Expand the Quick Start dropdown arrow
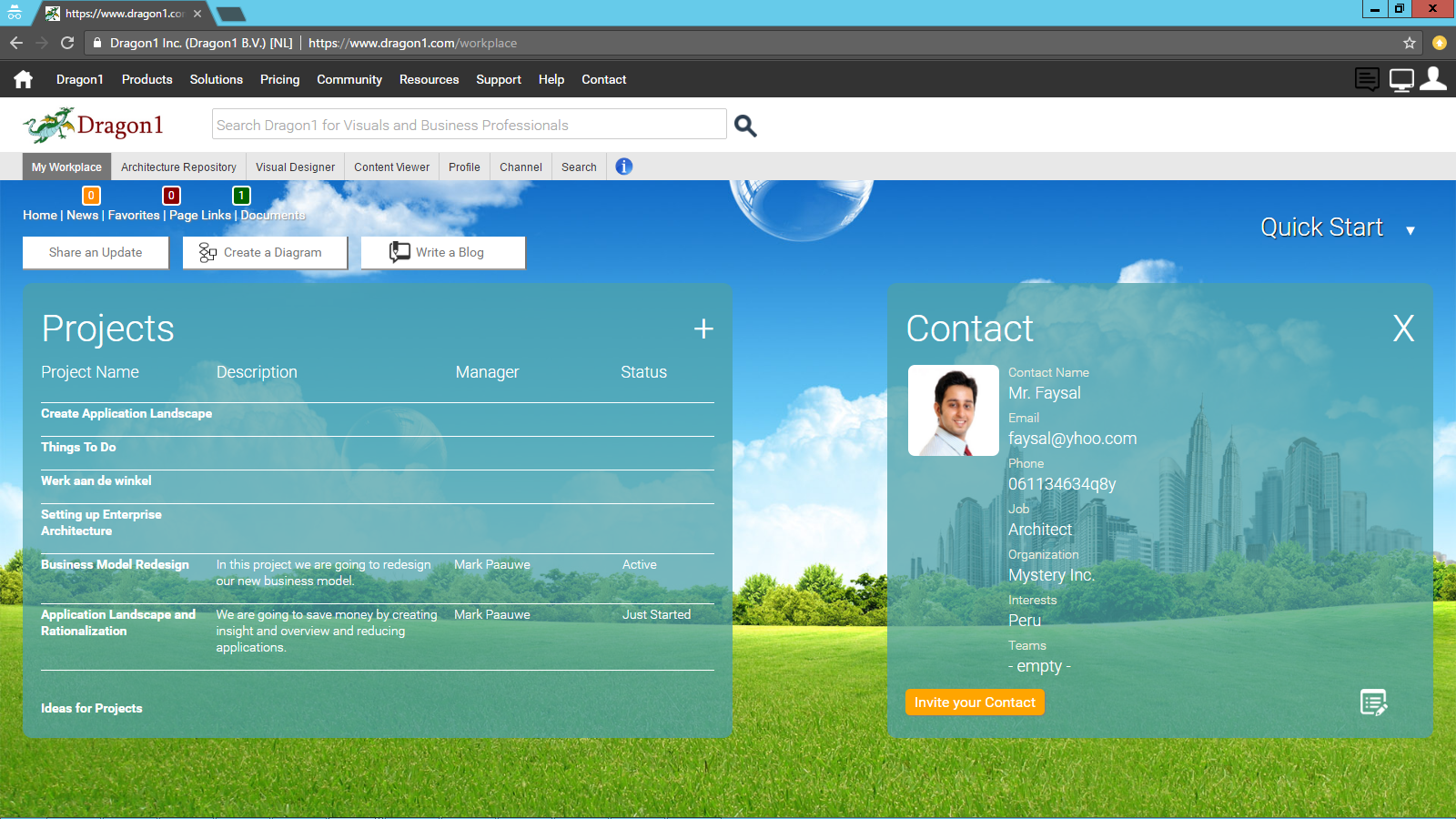Image resolution: width=1456 pixels, height=819 pixels. point(1410,230)
